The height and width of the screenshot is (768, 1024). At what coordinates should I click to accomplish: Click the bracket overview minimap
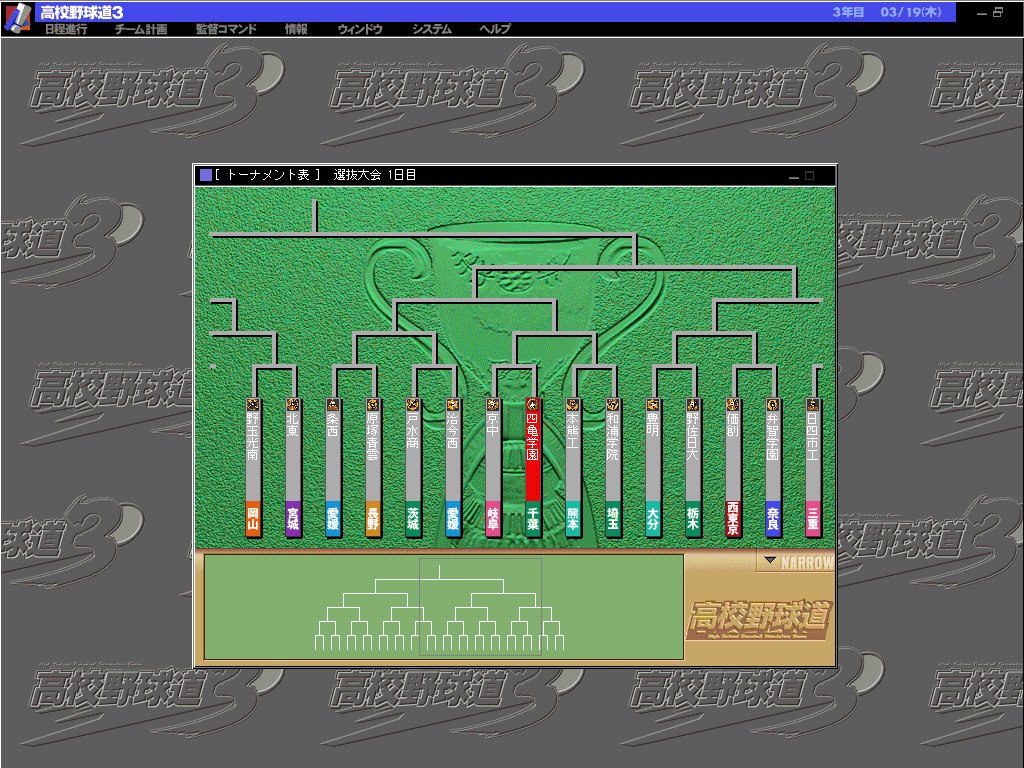(444, 607)
